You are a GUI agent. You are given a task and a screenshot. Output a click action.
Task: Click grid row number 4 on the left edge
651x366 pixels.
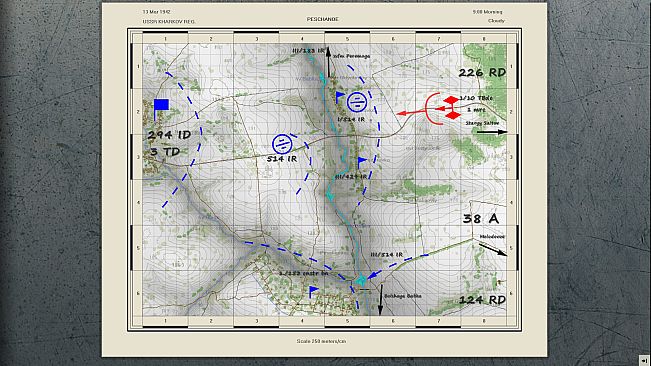pyautogui.click(x=138, y=203)
